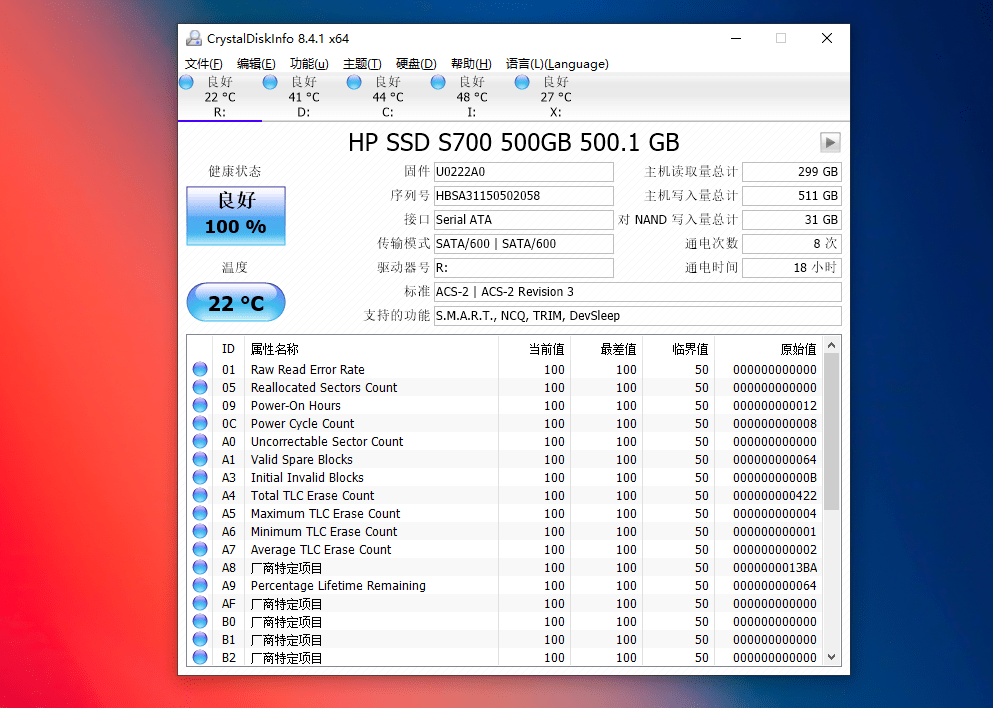Switch to the 27 °C X: drive tab

point(555,97)
